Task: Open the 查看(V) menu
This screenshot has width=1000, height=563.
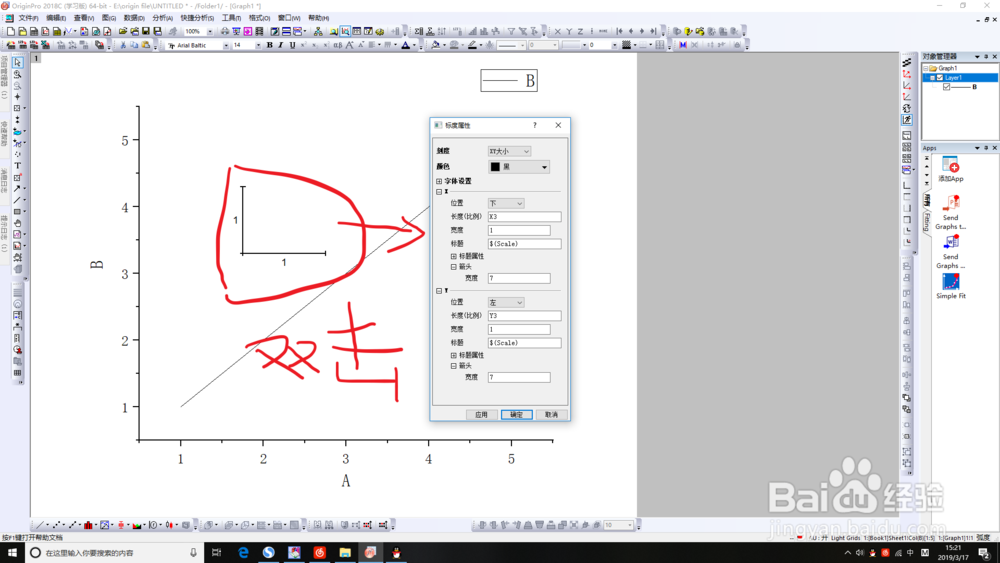Action: [x=84, y=18]
